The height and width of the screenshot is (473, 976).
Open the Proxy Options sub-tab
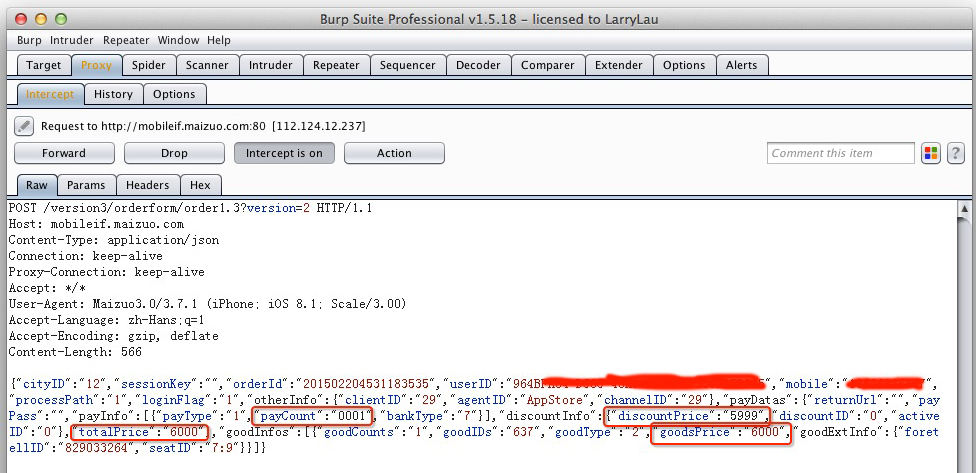pyautogui.click(x=174, y=95)
